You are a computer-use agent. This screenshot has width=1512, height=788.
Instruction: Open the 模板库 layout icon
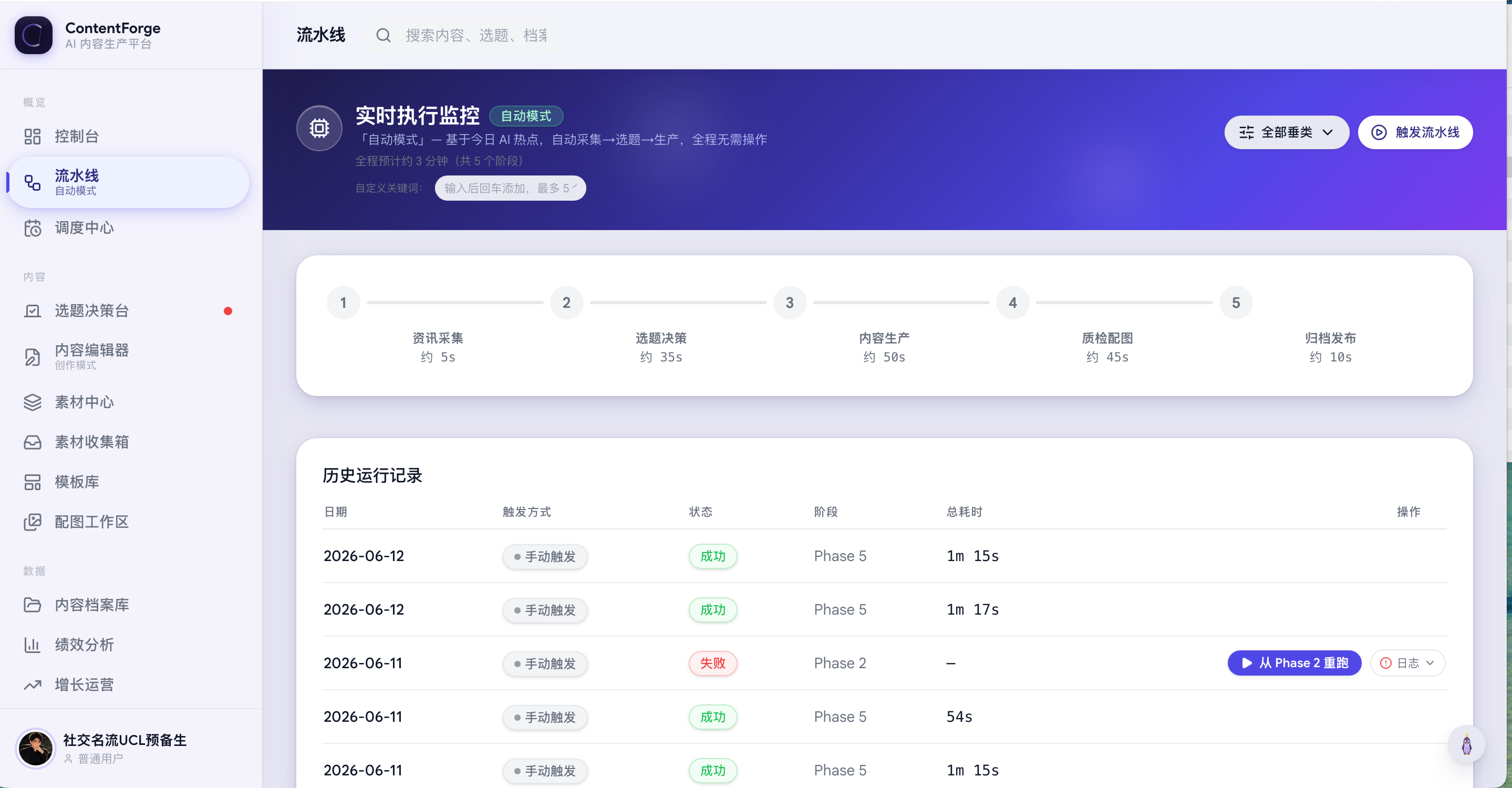click(x=32, y=482)
